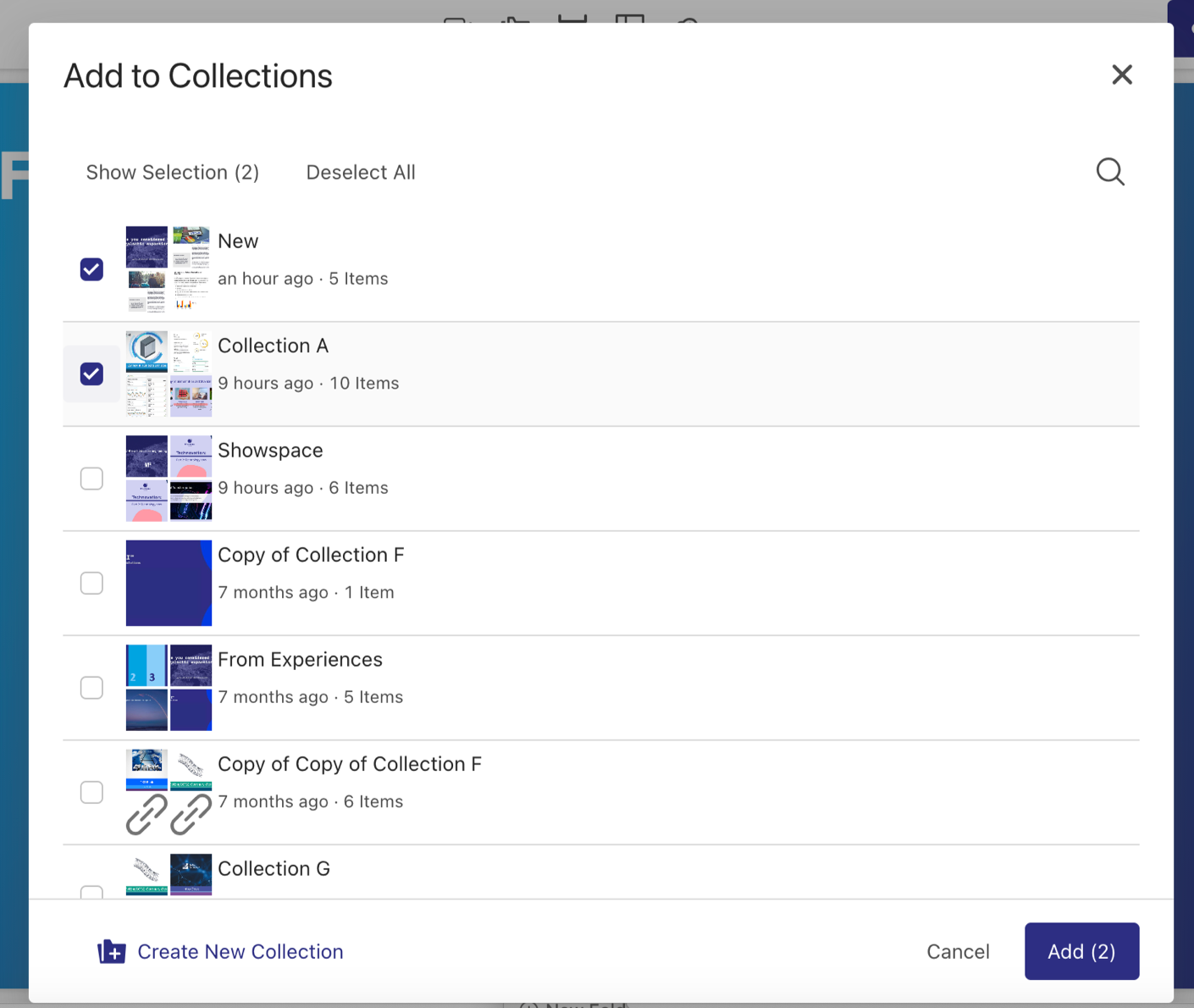Click the X to close the dialog
Screen dimensions: 1194x1008
point(1122,75)
